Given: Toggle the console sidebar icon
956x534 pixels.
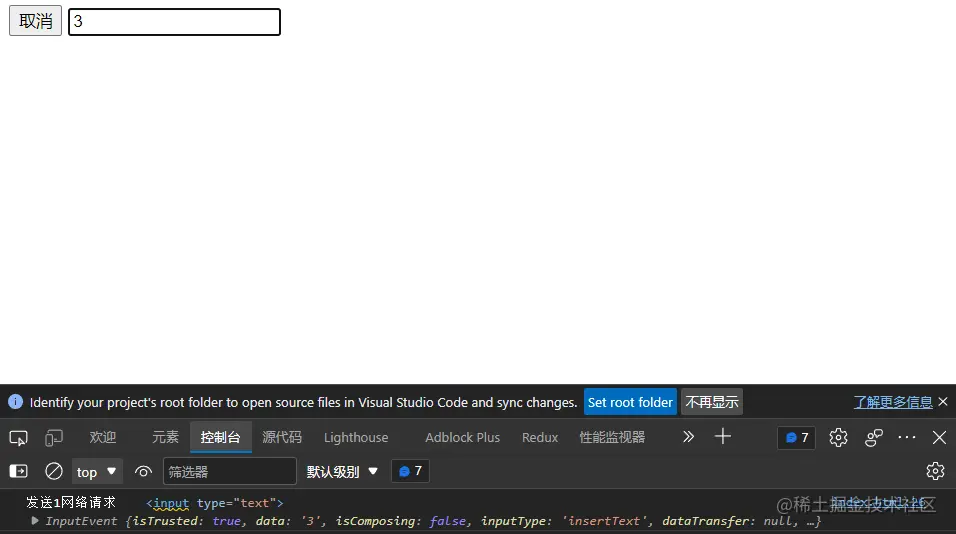Looking at the screenshot, I should coord(19,471).
